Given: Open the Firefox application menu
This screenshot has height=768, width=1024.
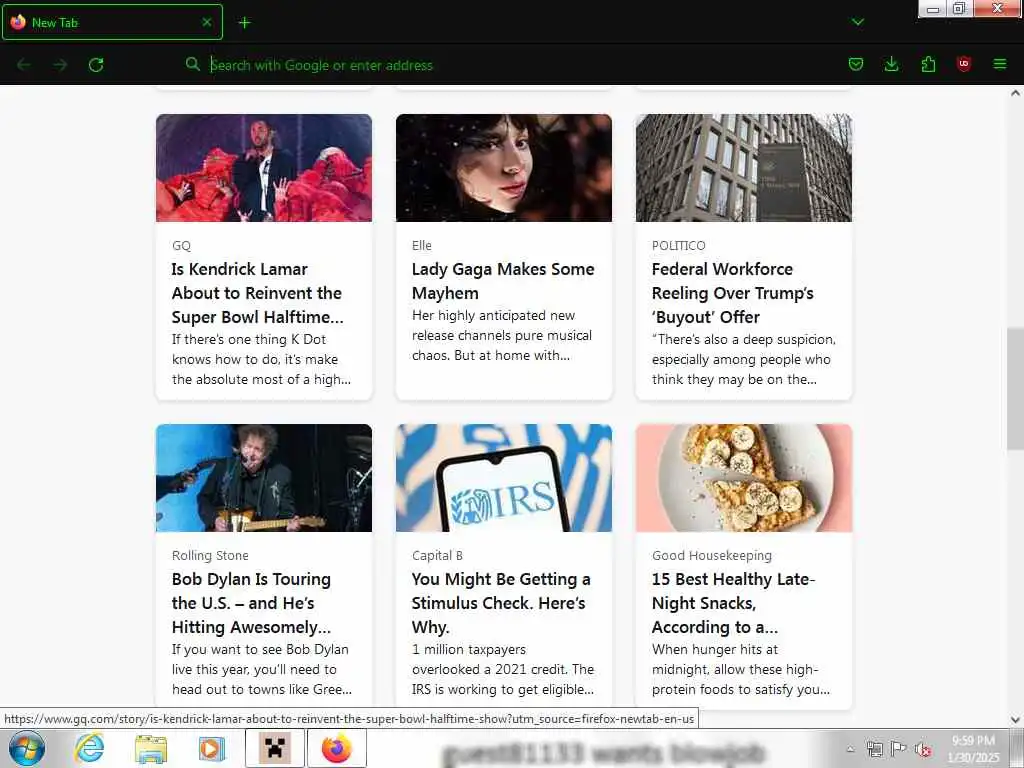Looking at the screenshot, I should pyautogui.click(x=999, y=64).
